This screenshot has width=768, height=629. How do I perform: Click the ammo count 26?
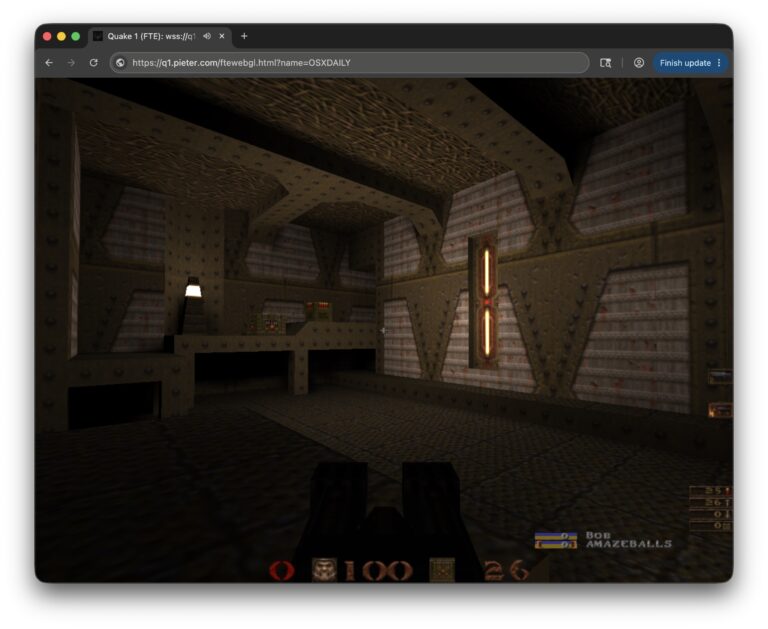[x=506, y=571]
